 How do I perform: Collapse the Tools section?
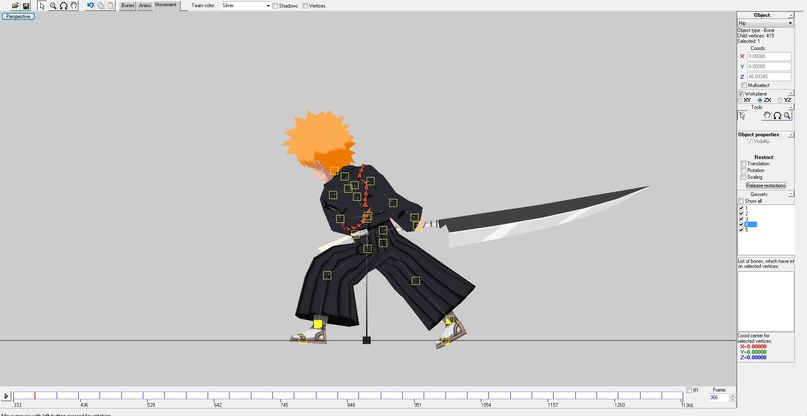point(791,107)
